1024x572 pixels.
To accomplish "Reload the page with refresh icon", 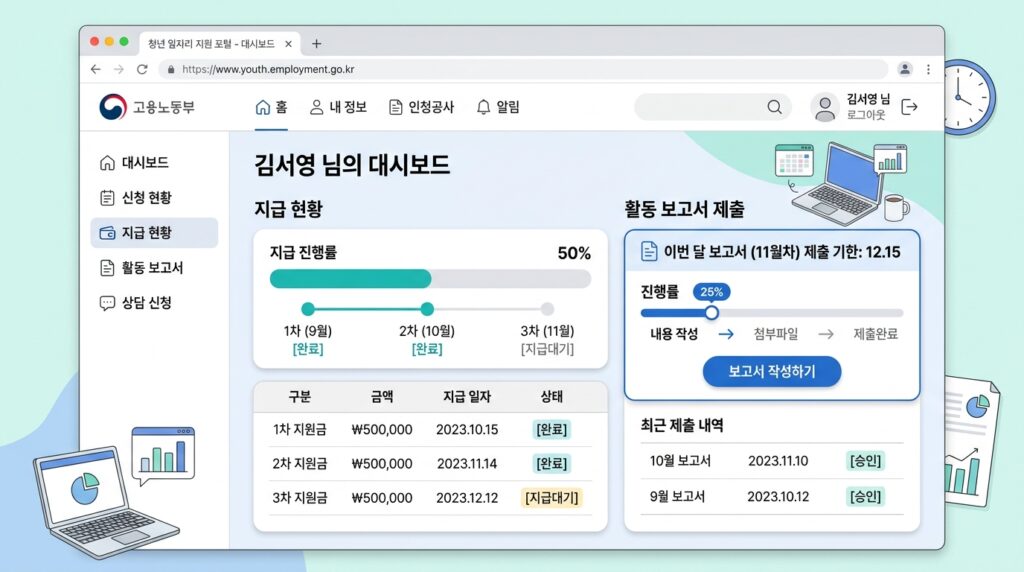I will click(142, 69).
